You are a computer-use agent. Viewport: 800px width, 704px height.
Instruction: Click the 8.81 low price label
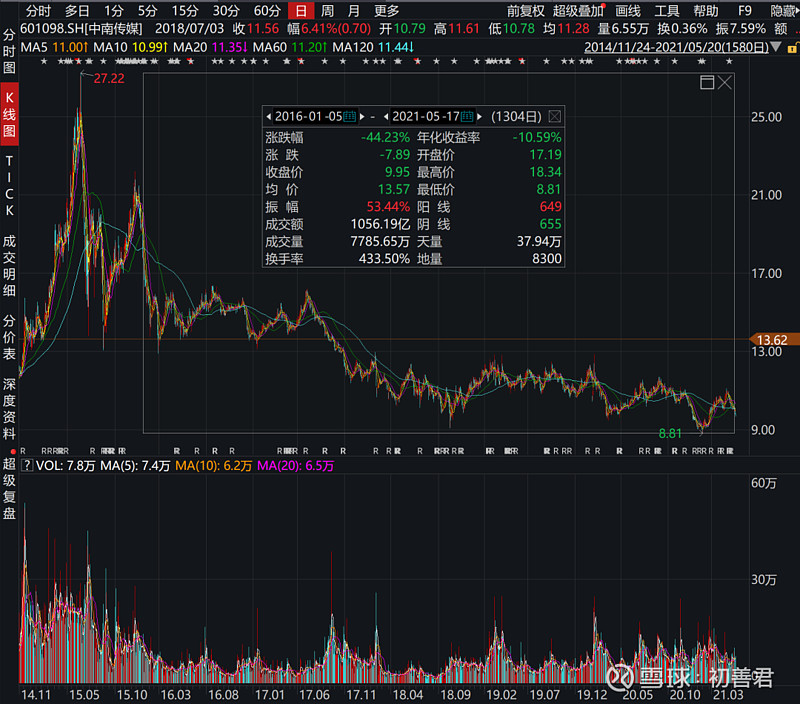pos(670,434)
